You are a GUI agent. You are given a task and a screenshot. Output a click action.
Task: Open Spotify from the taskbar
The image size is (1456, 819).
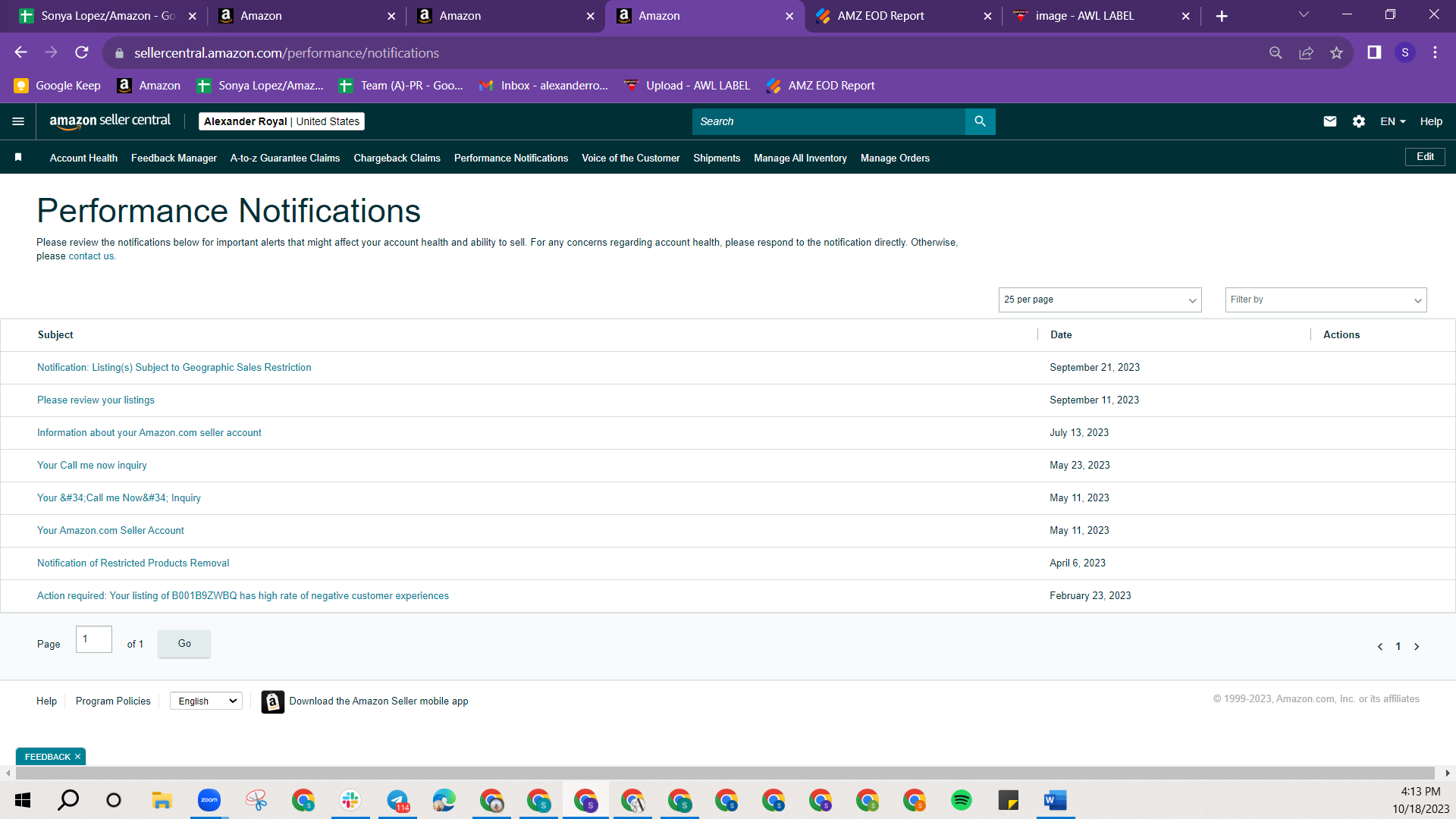pos(962,800)
